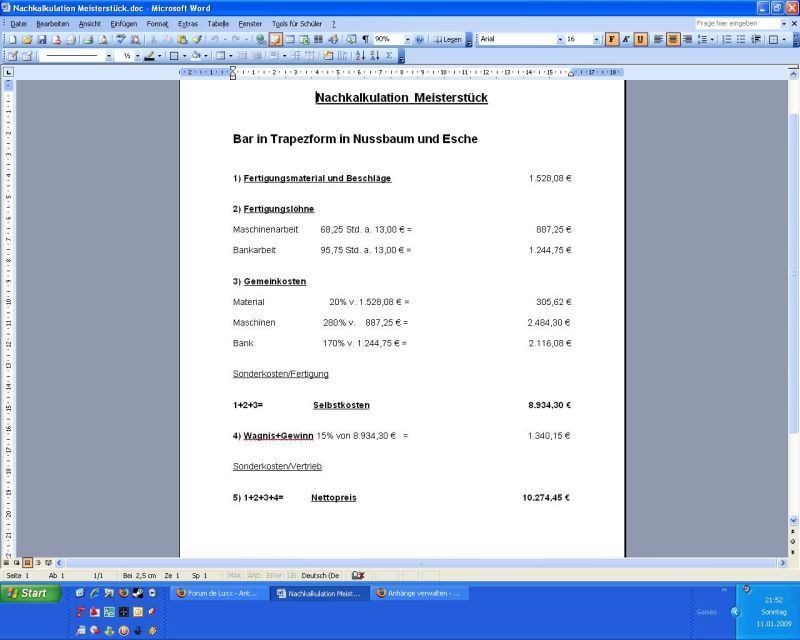
Task: Open Word help with the question mark icon
Action: pos(419,39)
